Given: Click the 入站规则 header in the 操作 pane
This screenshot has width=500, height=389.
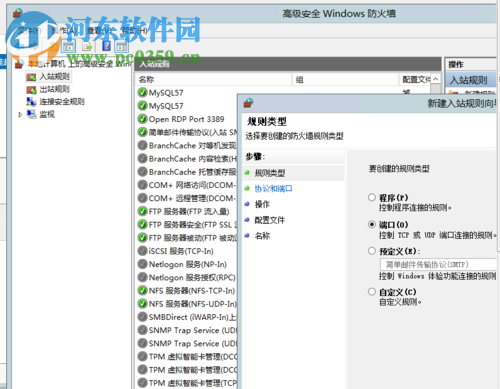Looking at the screenshot, I should pyautogui.click(x=470, y=80).
